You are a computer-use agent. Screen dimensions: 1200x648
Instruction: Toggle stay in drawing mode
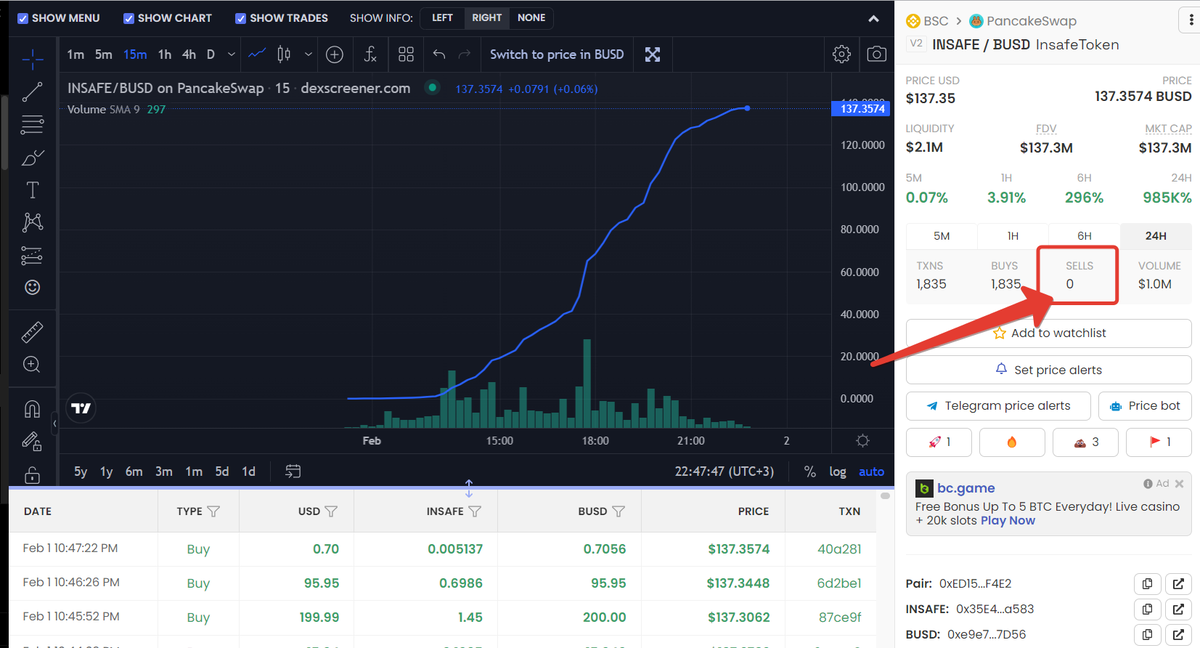point(32,441)
